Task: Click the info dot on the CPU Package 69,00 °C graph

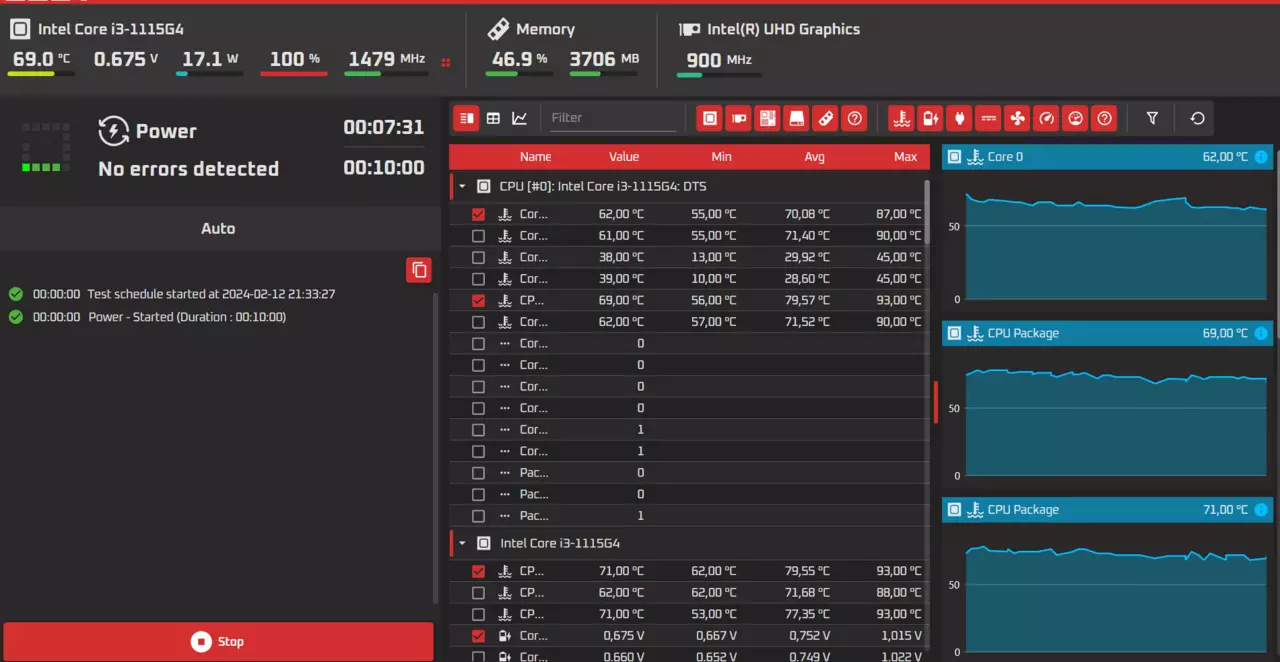Action: pyautogui.click(x=1261, y=333)
